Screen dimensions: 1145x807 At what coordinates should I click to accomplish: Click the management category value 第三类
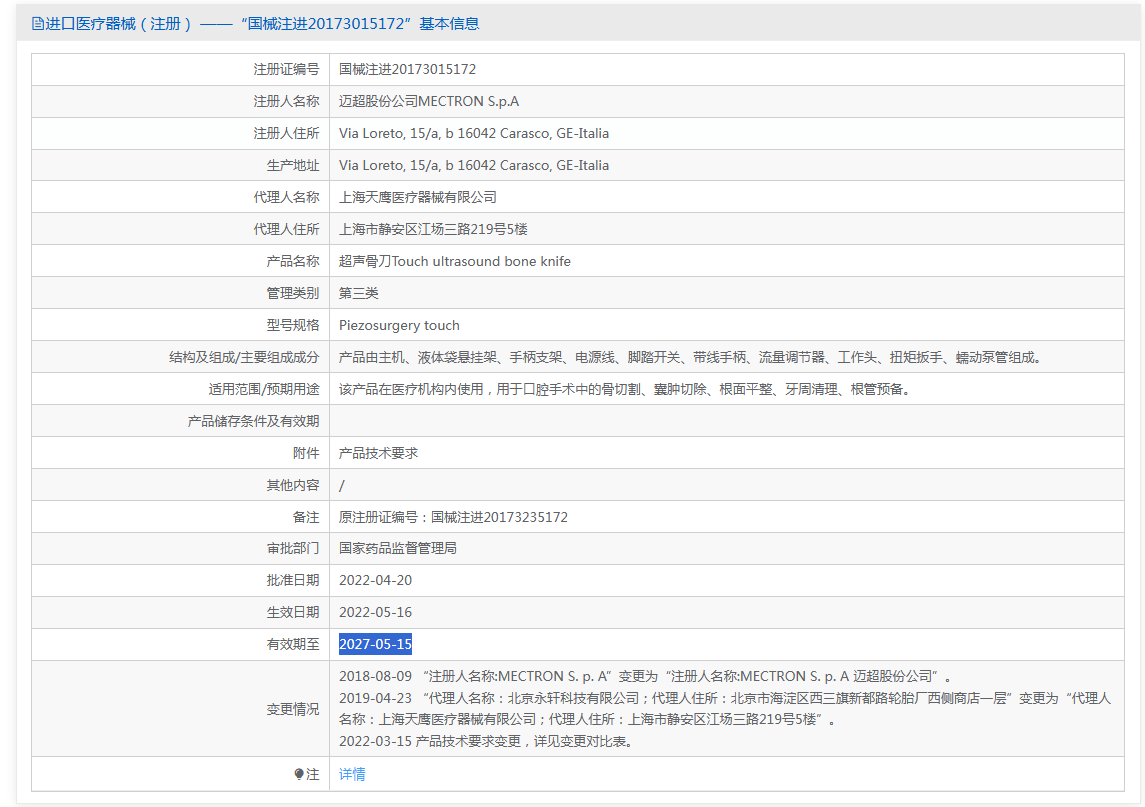359,293
